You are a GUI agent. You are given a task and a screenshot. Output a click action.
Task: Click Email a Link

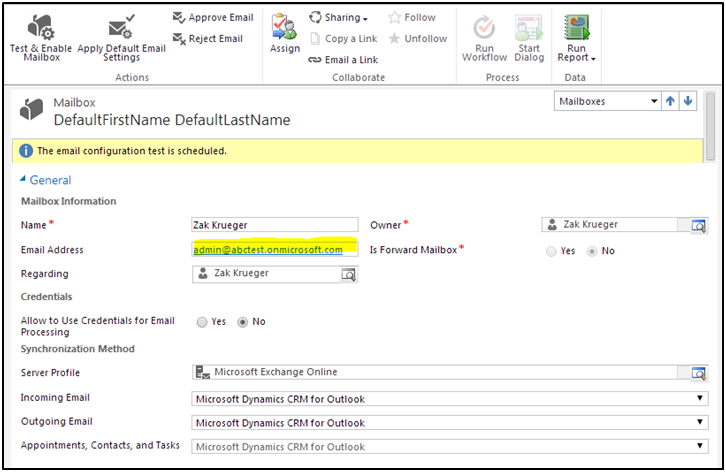[344, 60]
